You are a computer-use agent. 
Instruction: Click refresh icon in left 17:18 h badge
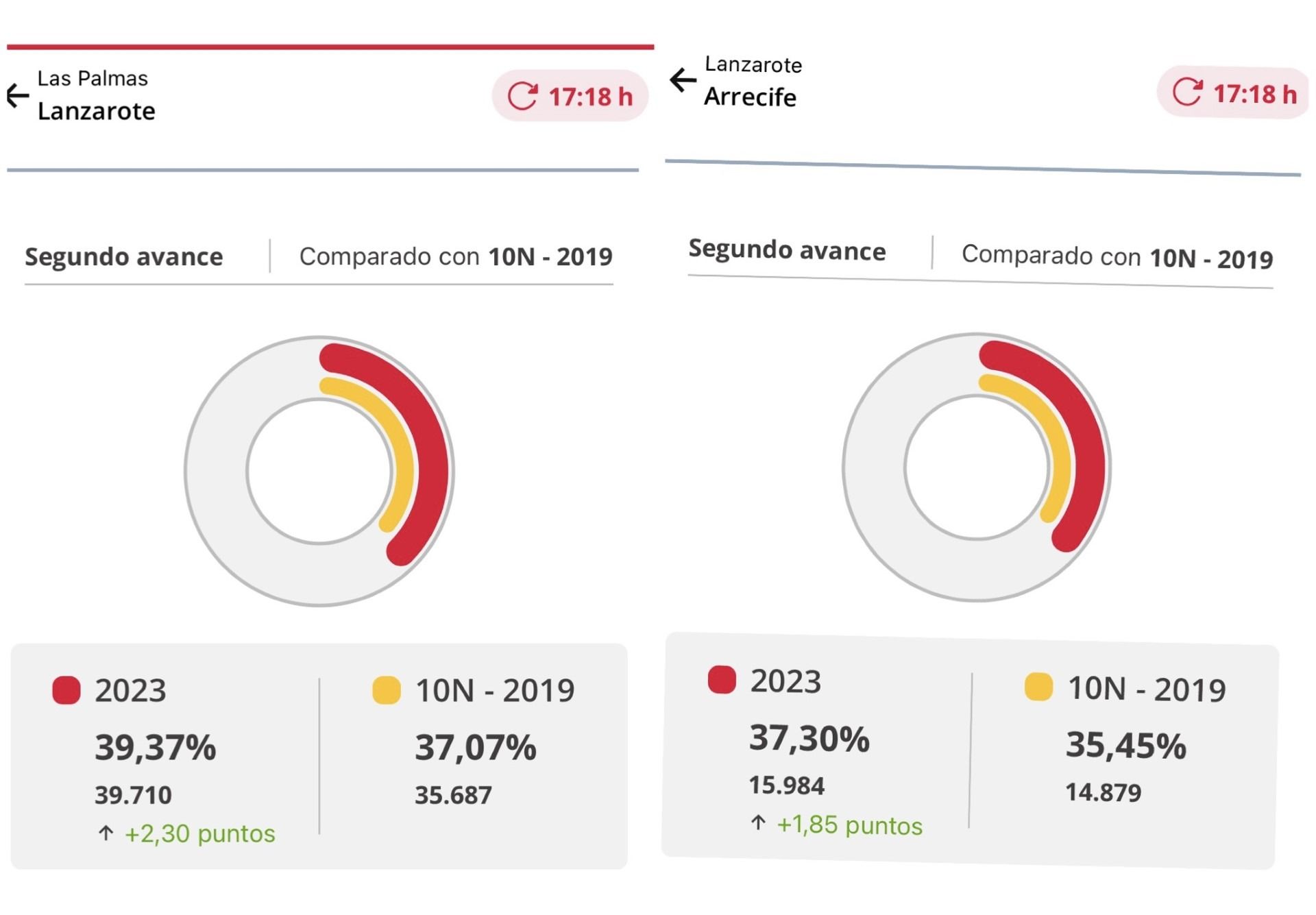pyautogui.click(x=523, y=96)
